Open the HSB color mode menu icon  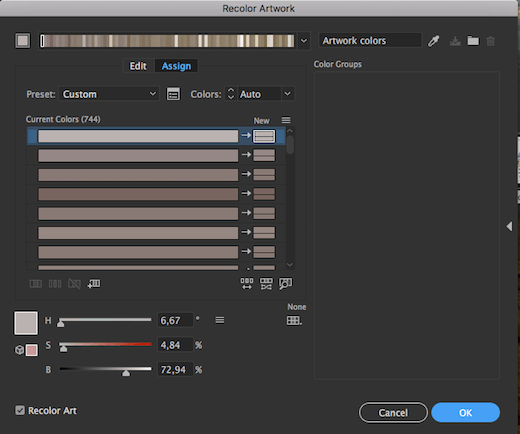pyautogui.click(x=220, y=320)
